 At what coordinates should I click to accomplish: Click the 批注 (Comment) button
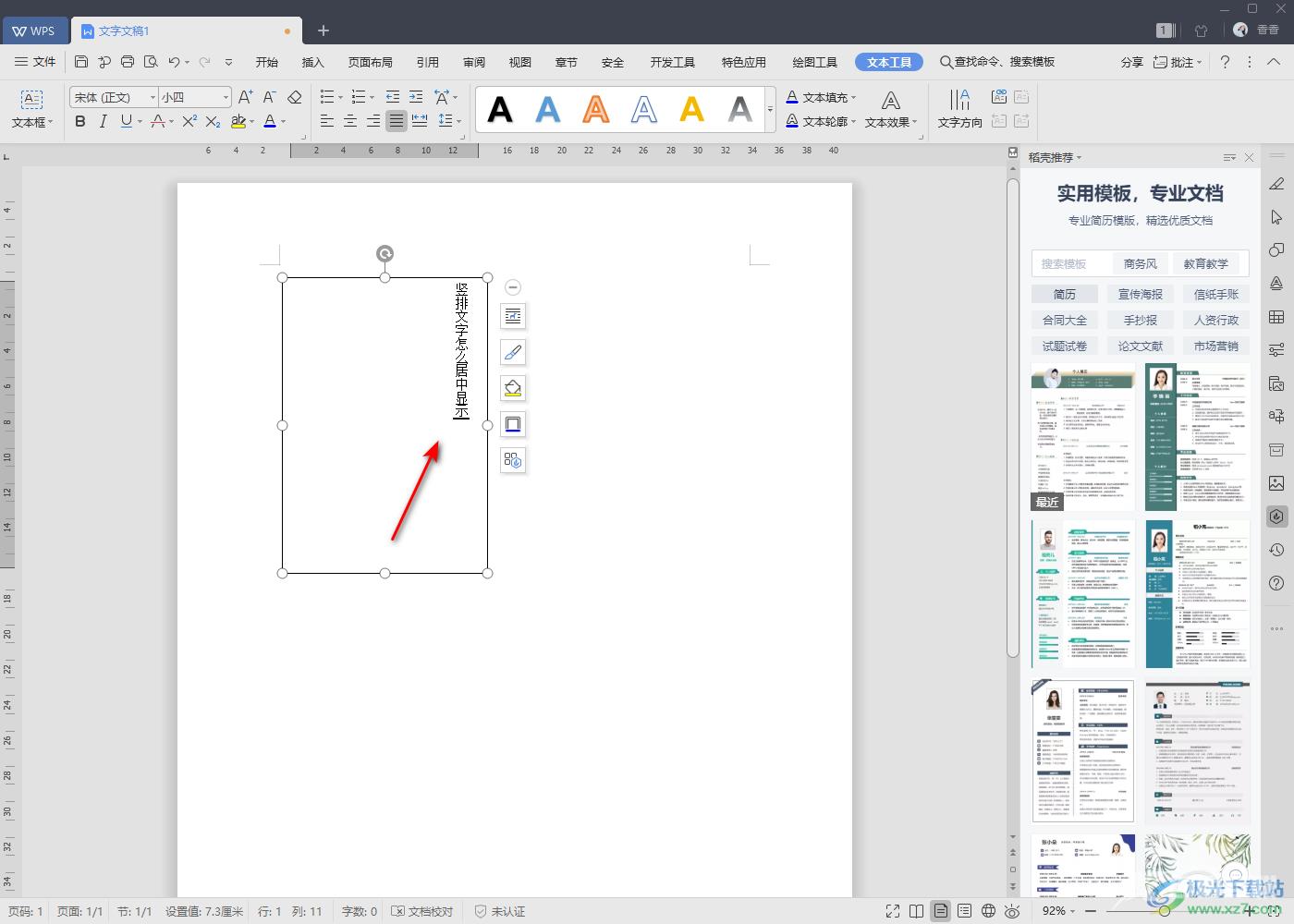1178,62
